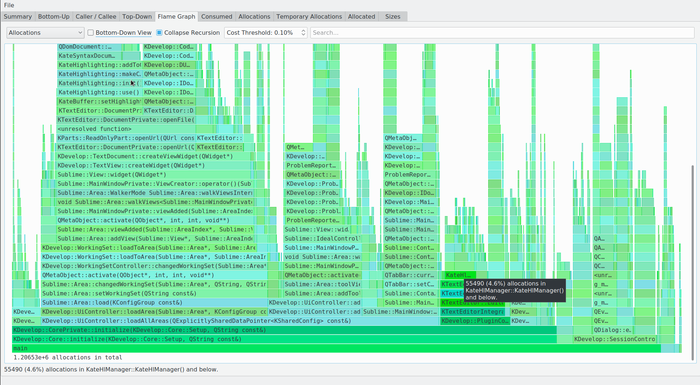Switch to the Sizes tab
Image resolution: width=700 pixels, height=385 pixels.
tap(392, 17)
